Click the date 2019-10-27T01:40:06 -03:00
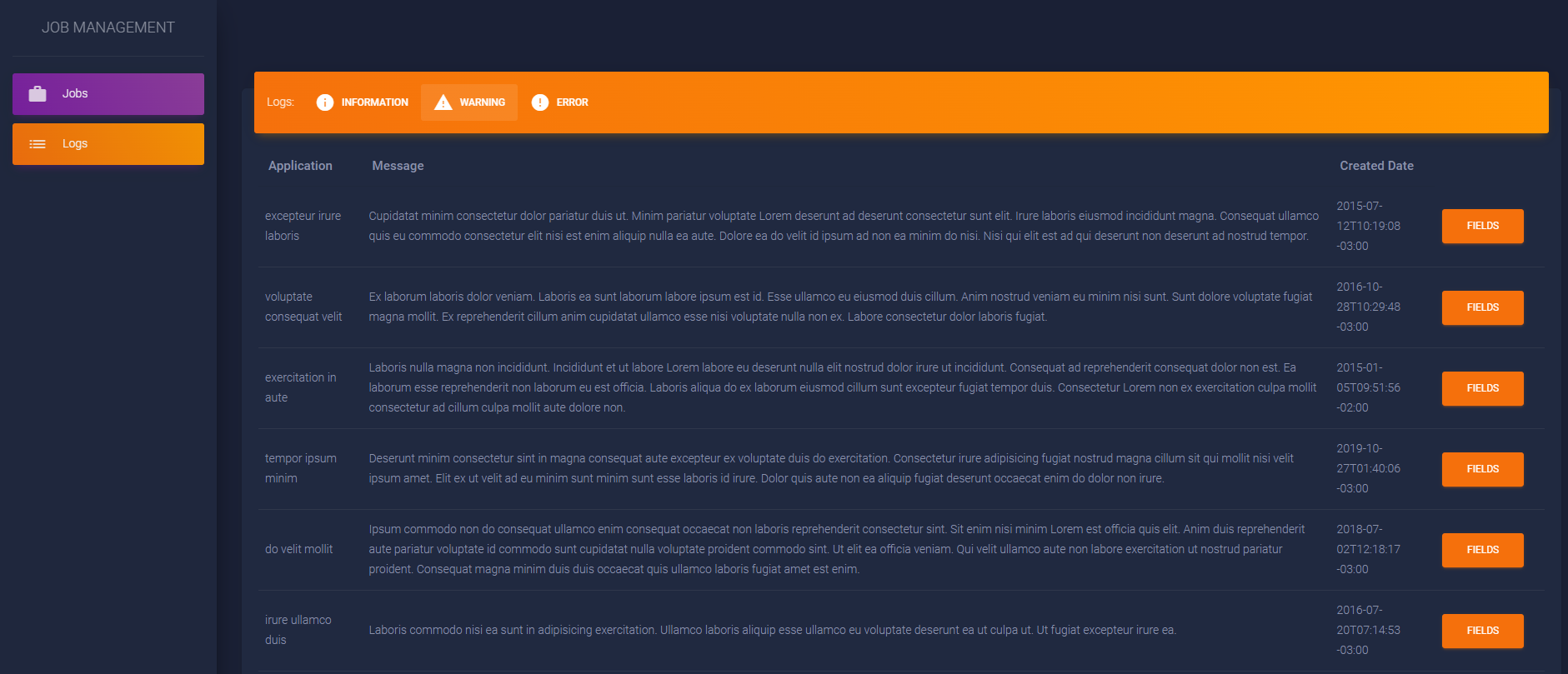The image size is (1568, 674). 1369,468
